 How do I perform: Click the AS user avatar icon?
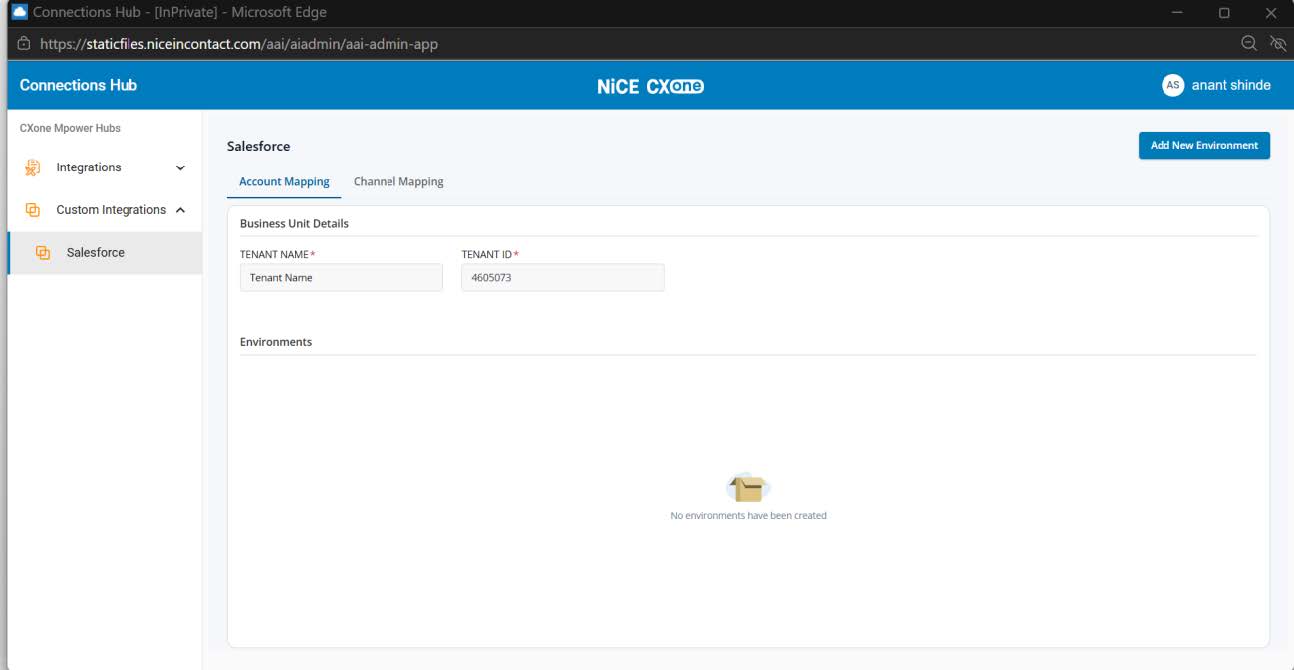click(1173, 85)
